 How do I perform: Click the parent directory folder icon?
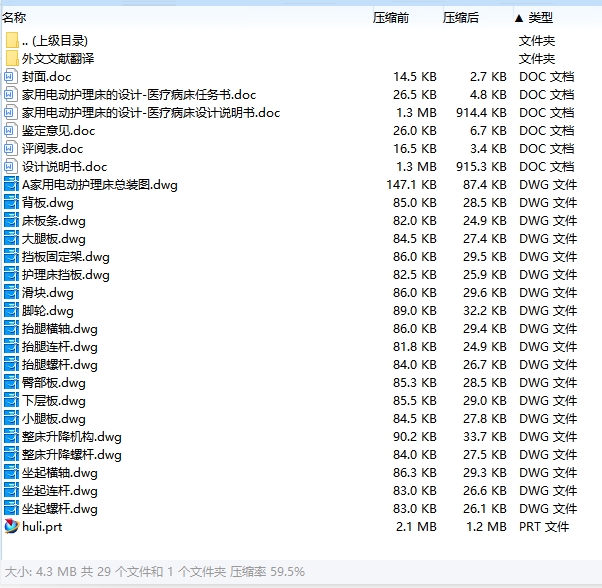12,40
